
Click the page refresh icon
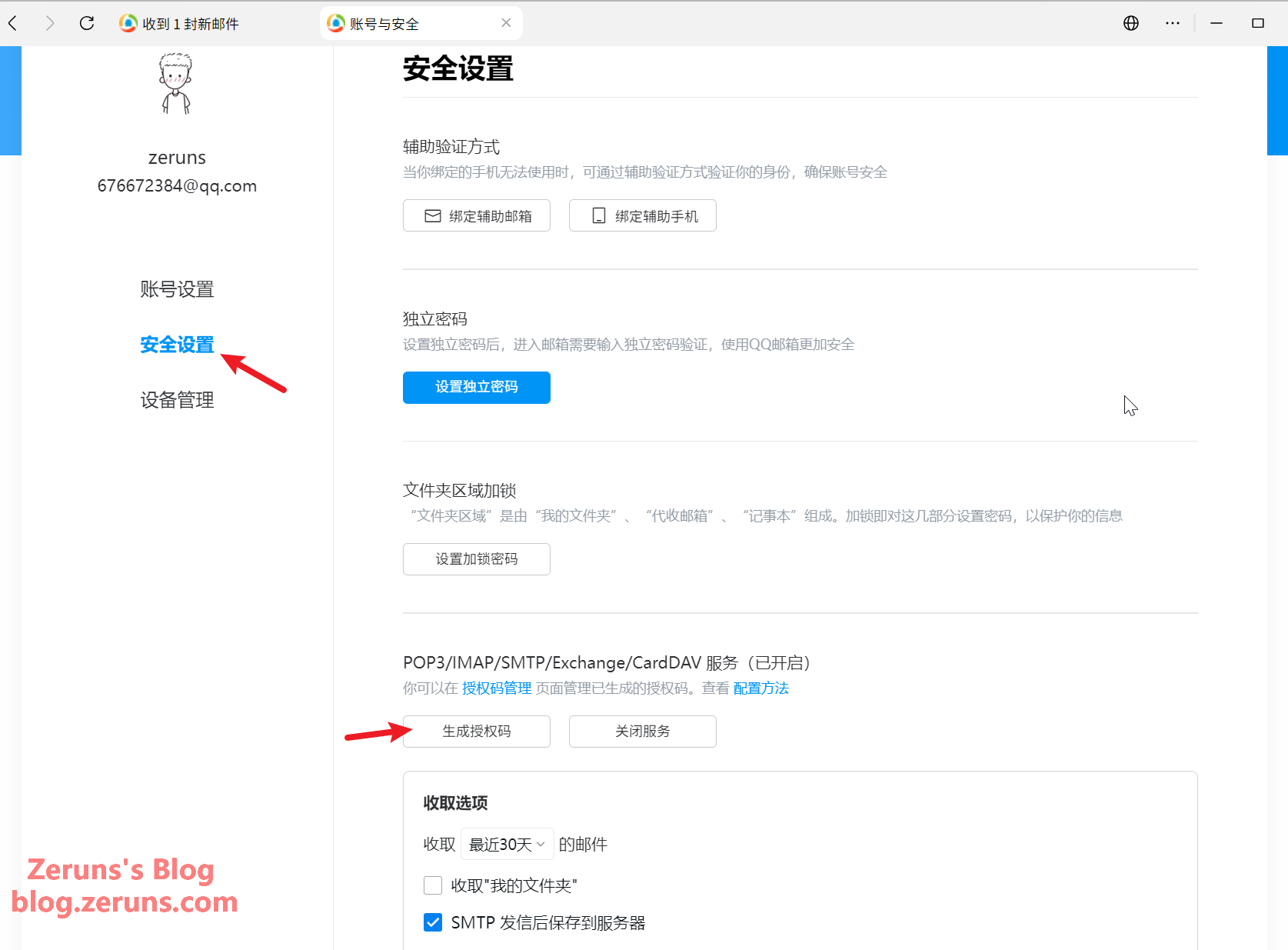[87, 23]
